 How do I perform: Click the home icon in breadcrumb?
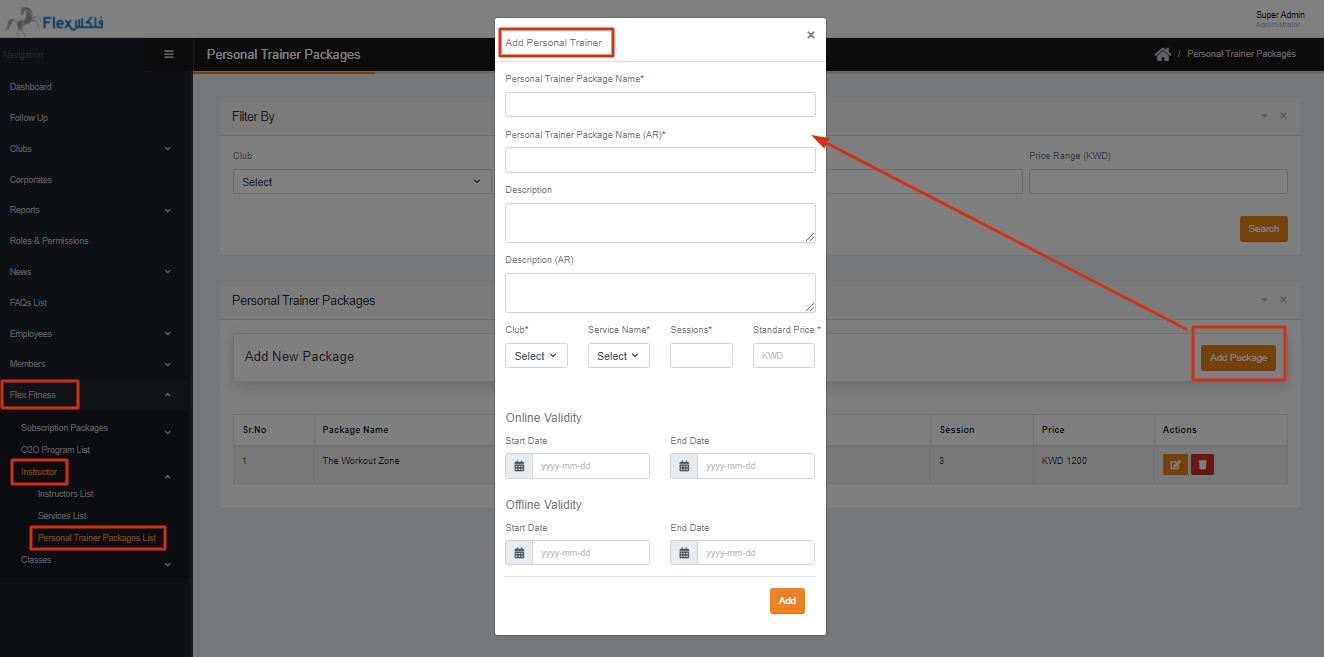click(1162, 54)
